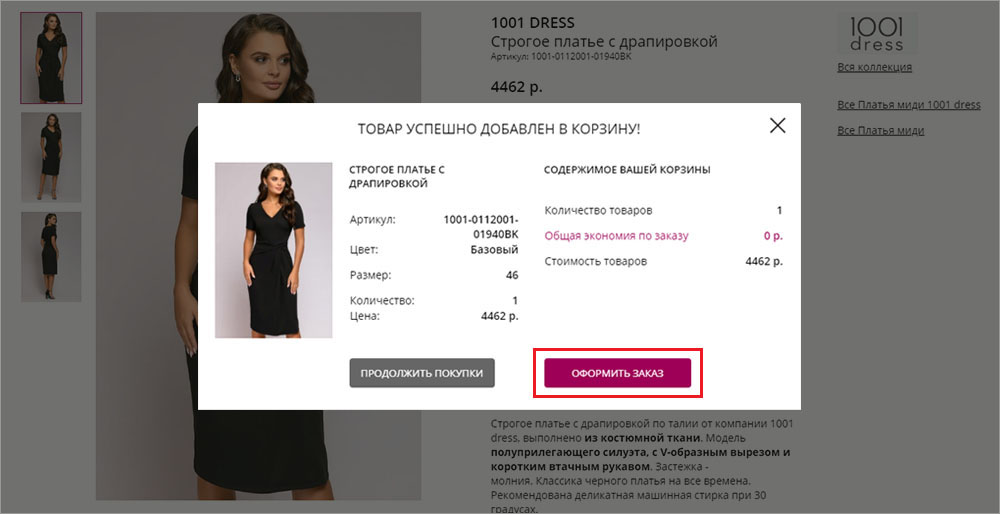
Task: Click the Оформить заказ button
Action: click(x=617, y=373)
